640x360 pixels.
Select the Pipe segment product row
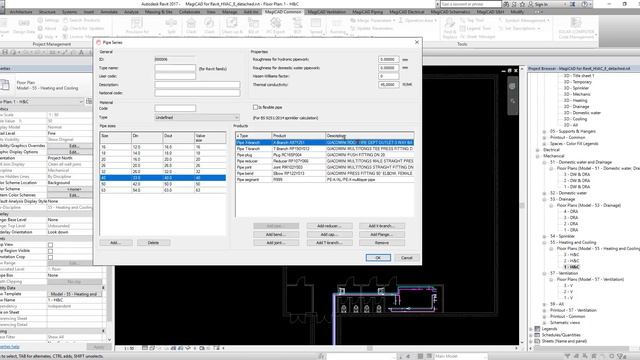[x=325, y=180]
